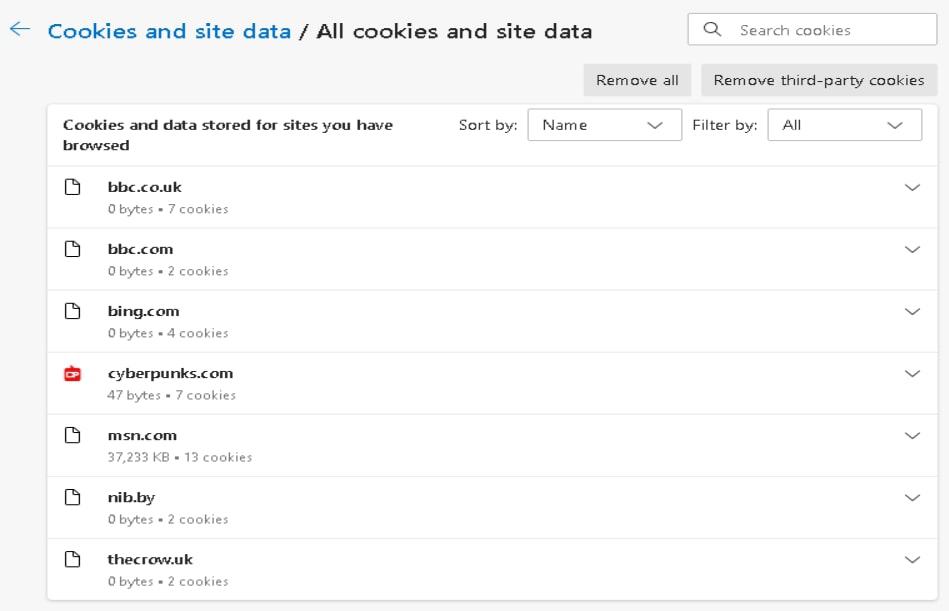The width and height of the screenshot is (949, 611).
Task: Open the Filter by All dropdown
Action: [845, 125]
